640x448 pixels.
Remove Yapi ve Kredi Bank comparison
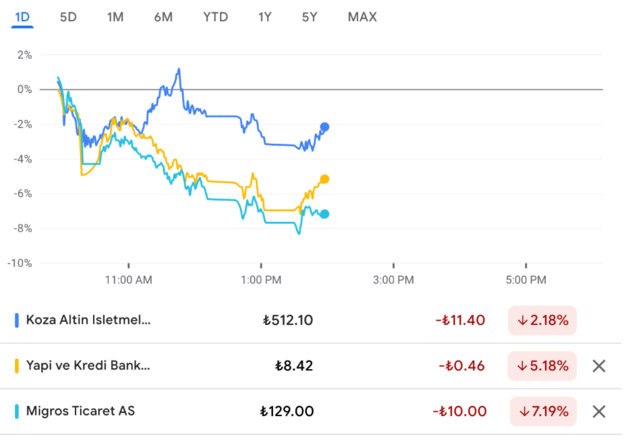[x=599, y=366]
